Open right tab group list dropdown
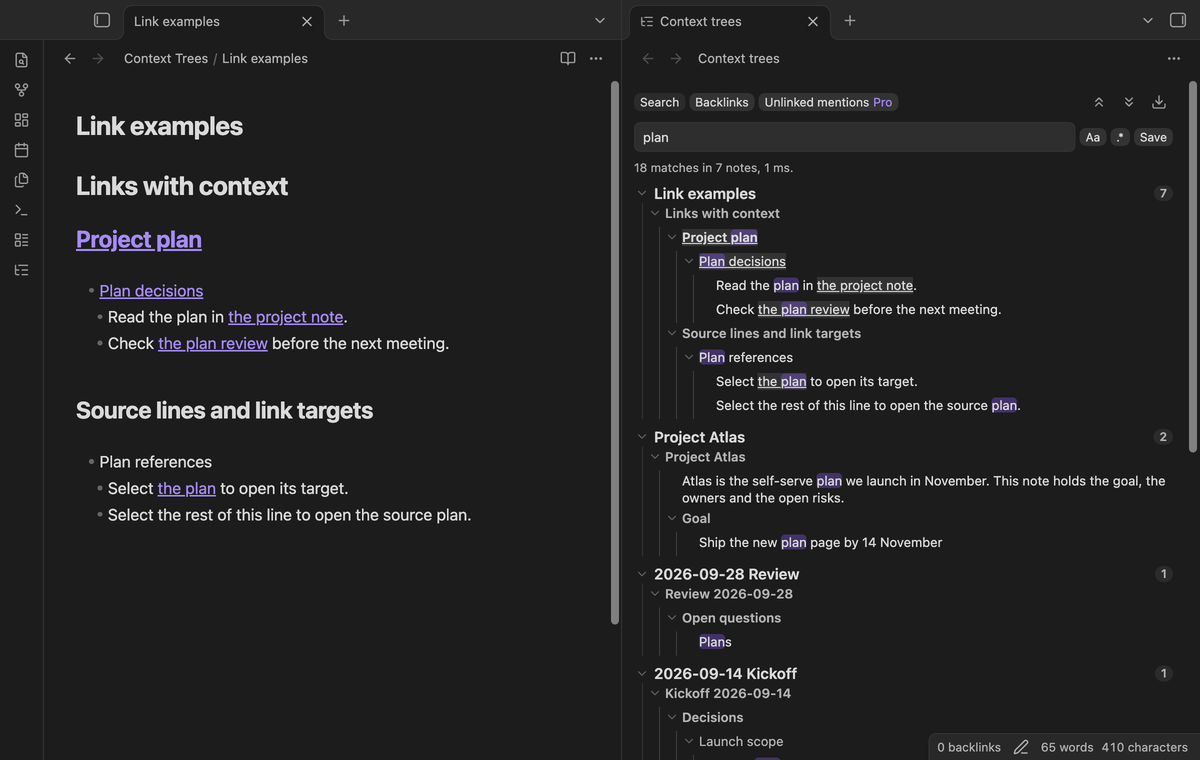The height and width of the screenshot is (760, 1200). coord(1147,20)
